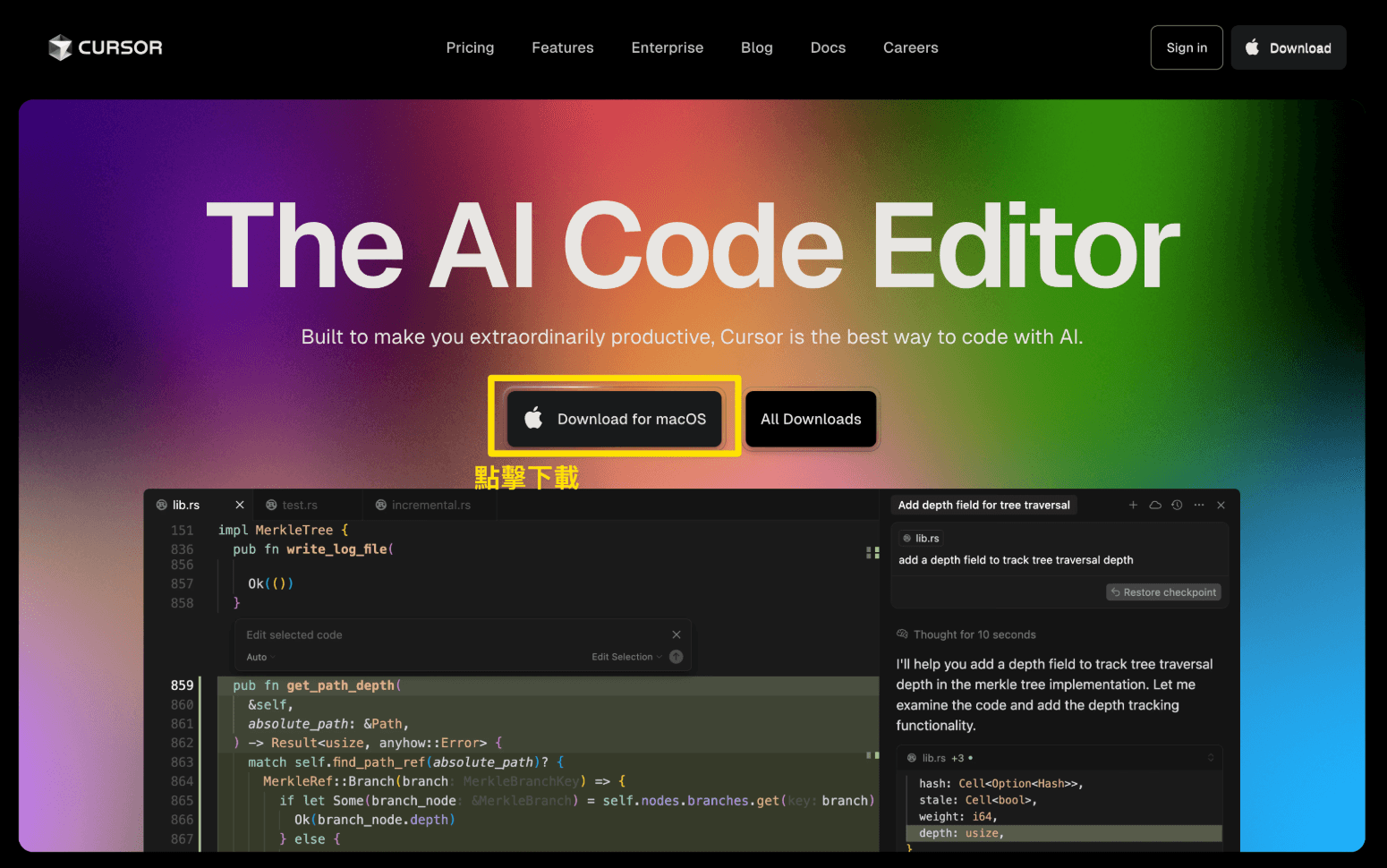
Task: Click the 'impl MerkleTree {' line
Action: coord(283,530)
